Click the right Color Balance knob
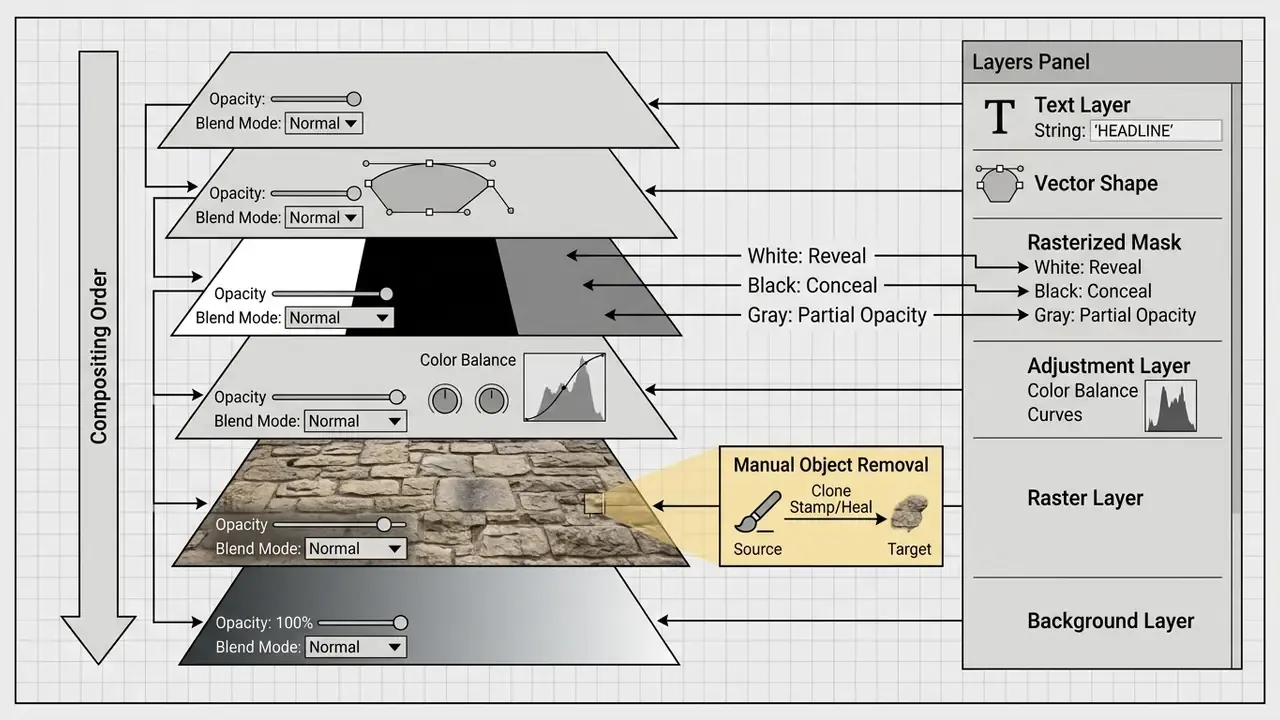 [x=491, y=400]
